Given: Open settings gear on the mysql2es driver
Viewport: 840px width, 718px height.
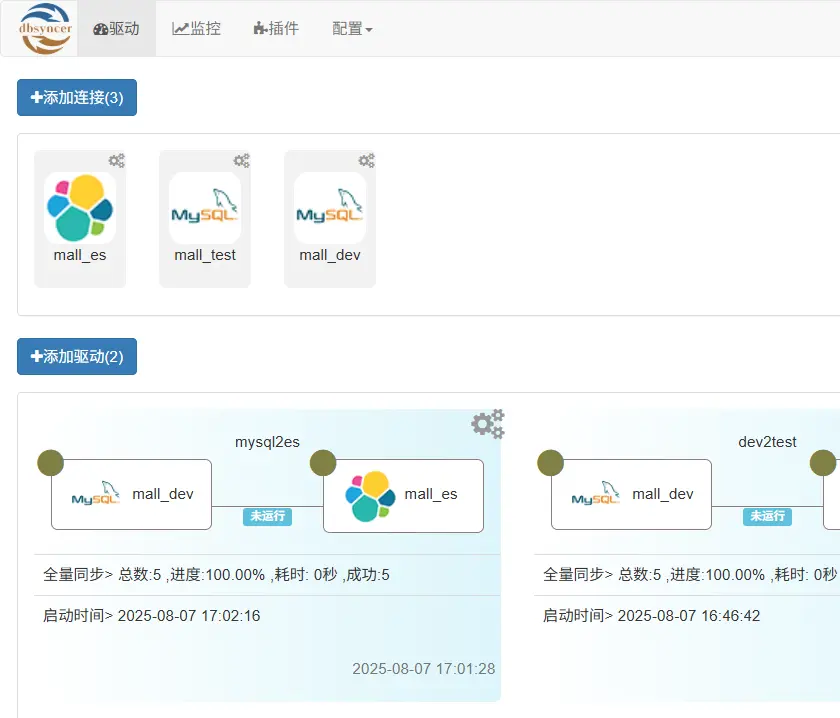Looking at the screenshot, I should (x=487, y=423).
